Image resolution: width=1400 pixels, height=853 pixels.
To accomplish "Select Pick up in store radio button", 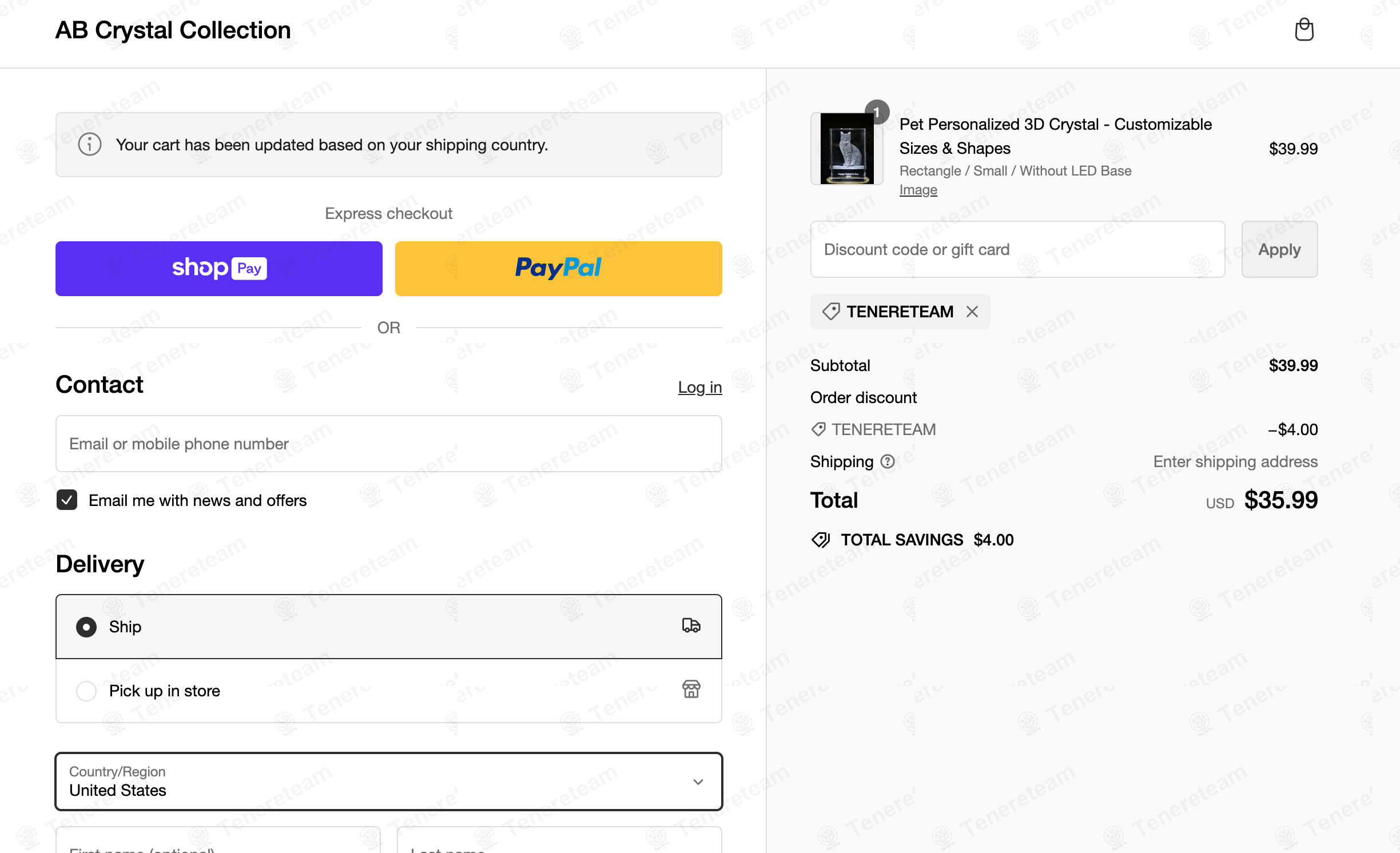I will 86,691.
